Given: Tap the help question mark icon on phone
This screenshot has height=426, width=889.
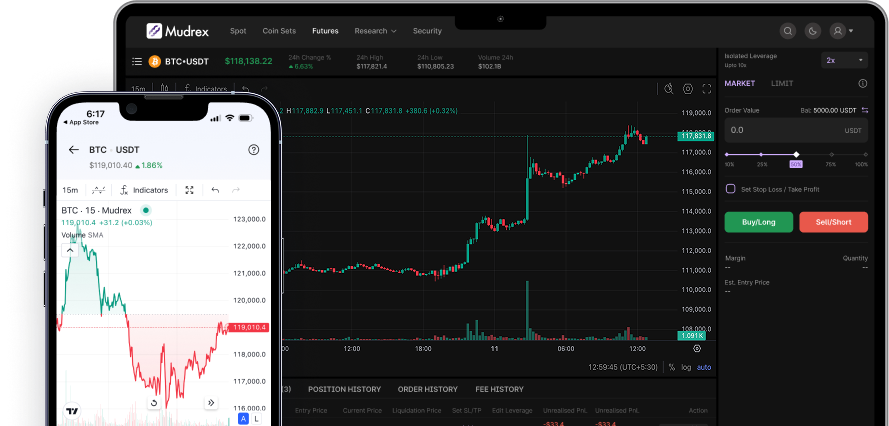Looking at the screenshot, I should tap(253, 150).
